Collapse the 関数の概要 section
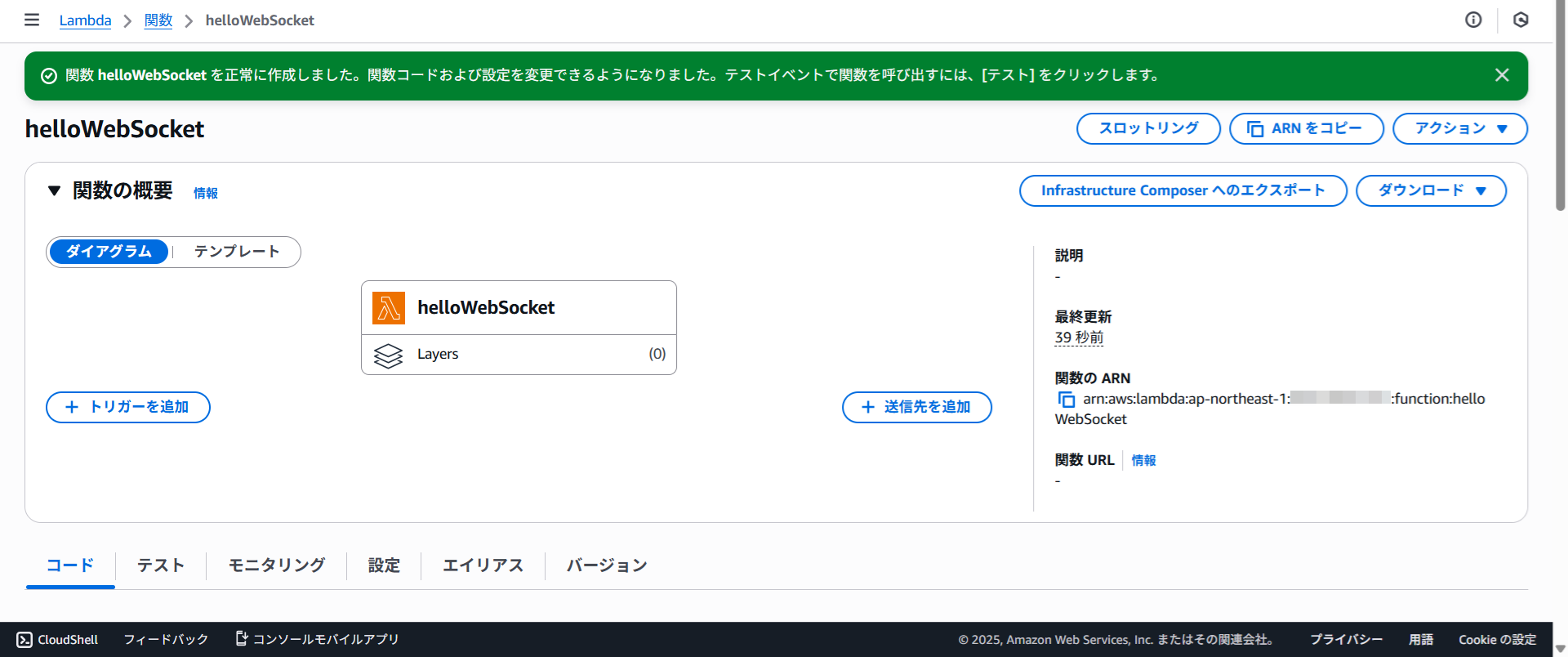This screenshot has height=657, width=1568. [x=54, y=191]
